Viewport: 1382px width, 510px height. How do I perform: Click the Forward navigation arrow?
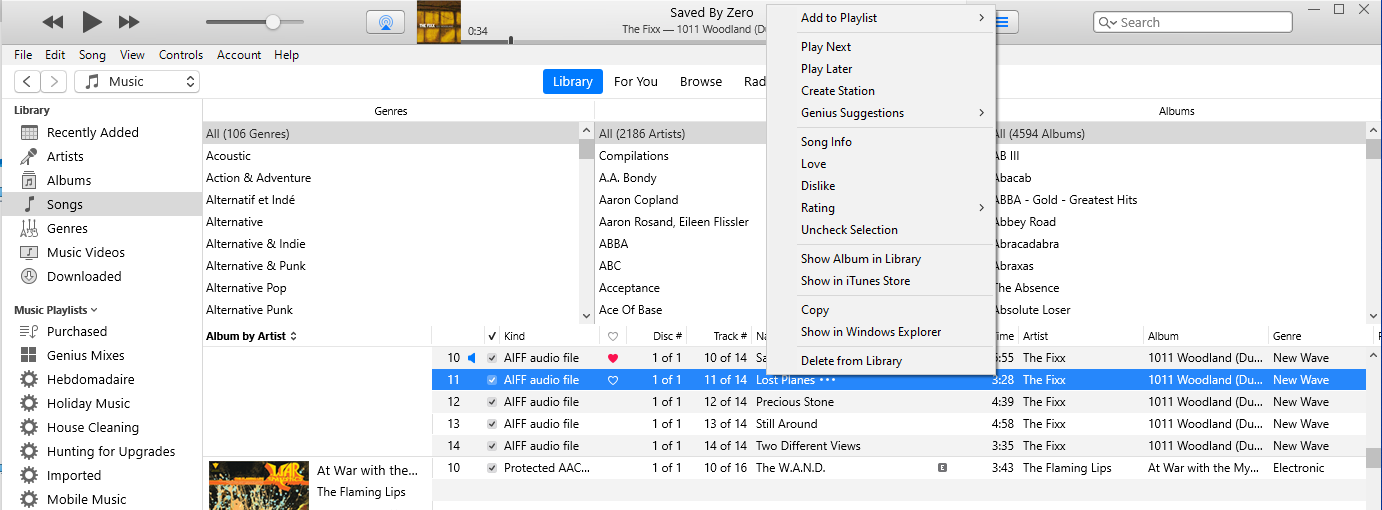(x=54, y=82)
